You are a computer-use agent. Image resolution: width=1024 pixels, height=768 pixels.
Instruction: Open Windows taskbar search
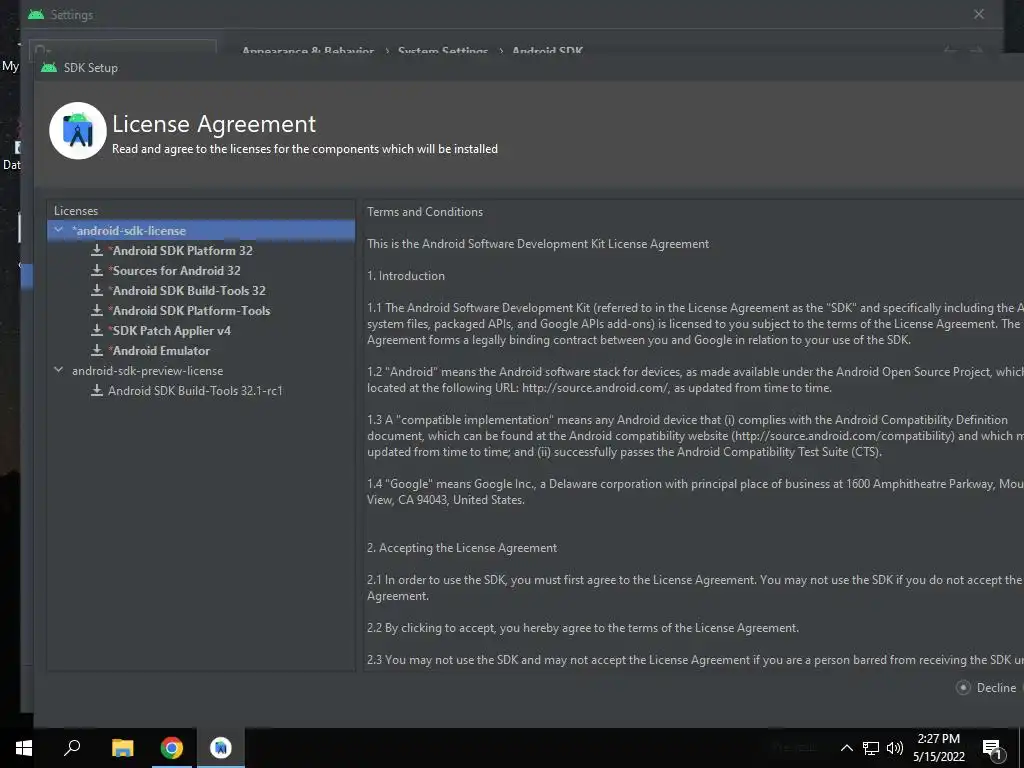(x=72, y=747)
